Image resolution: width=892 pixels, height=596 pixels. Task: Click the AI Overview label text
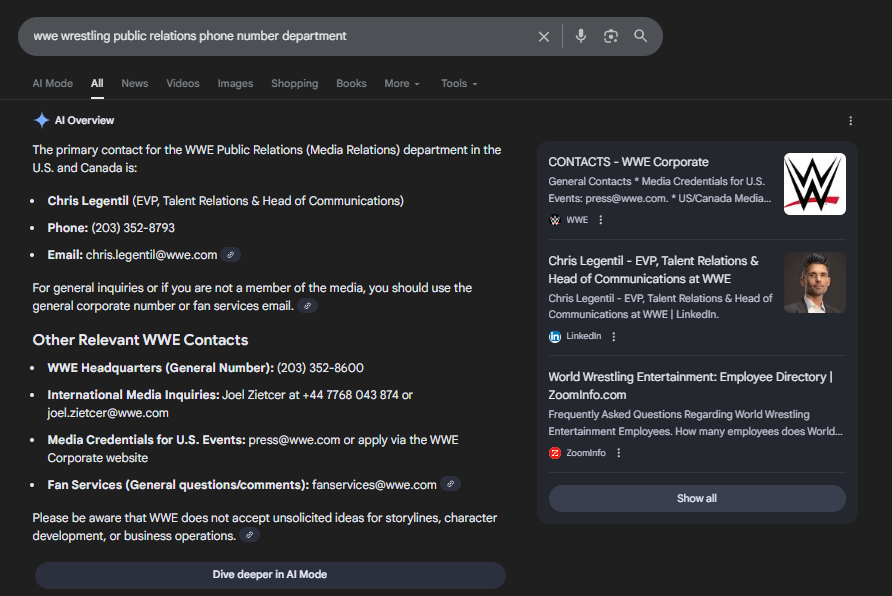[84, 121]
